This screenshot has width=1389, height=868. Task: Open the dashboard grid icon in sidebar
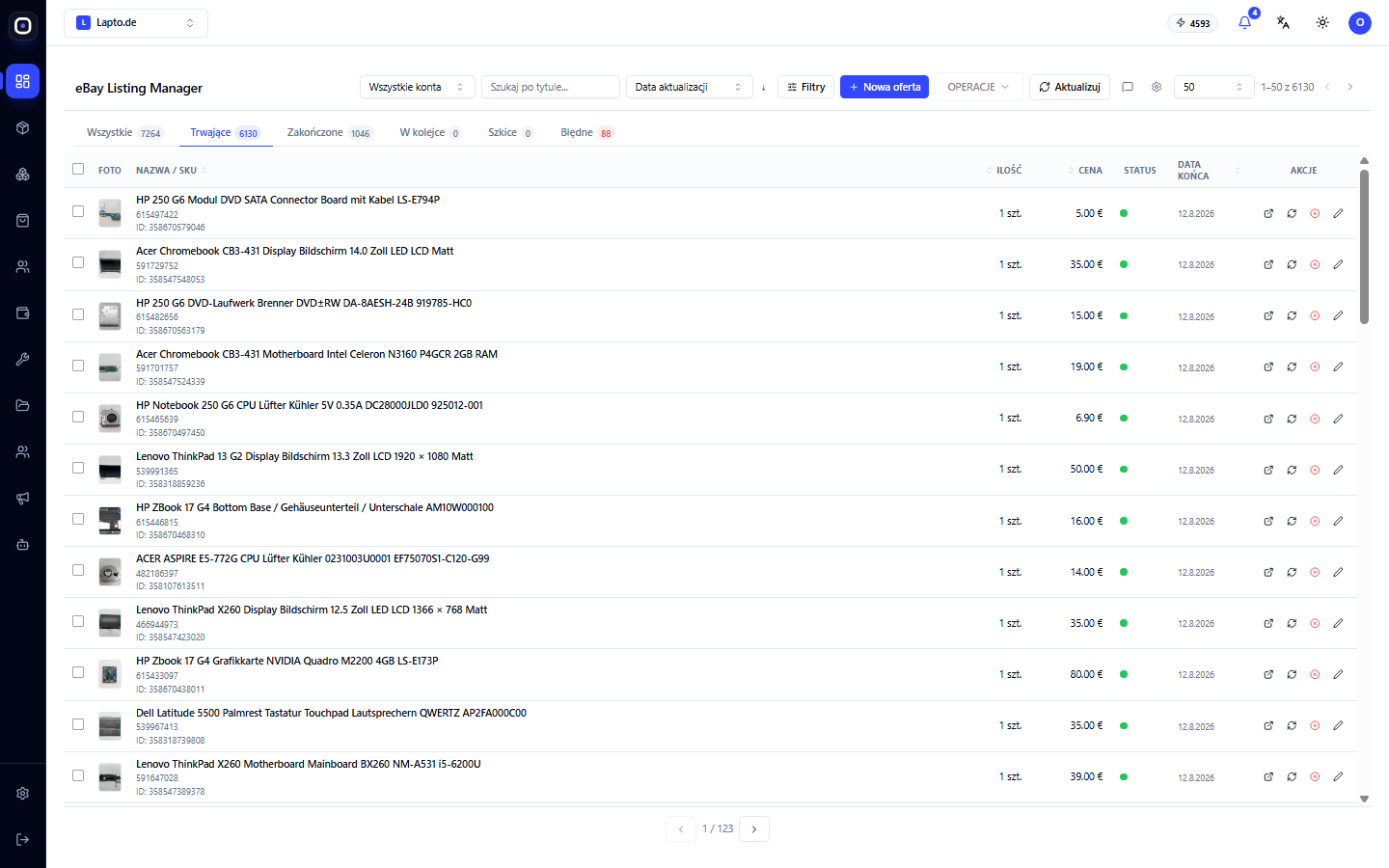click(23, 82)
